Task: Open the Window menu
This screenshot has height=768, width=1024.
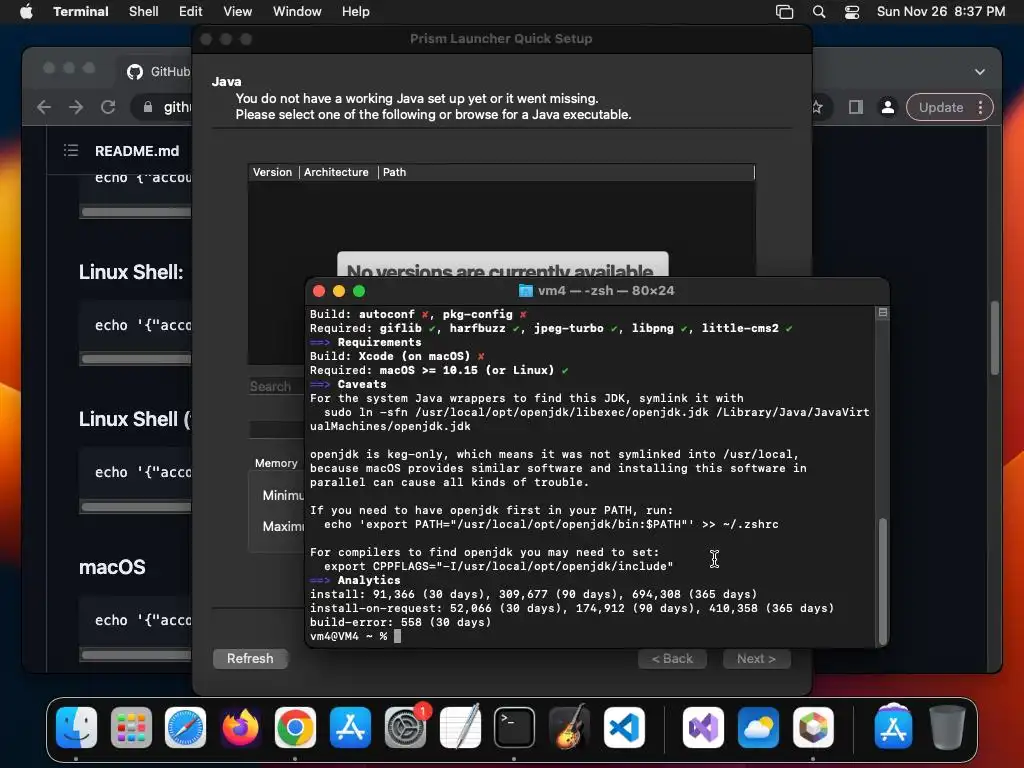Action: [x=296, y=11]
